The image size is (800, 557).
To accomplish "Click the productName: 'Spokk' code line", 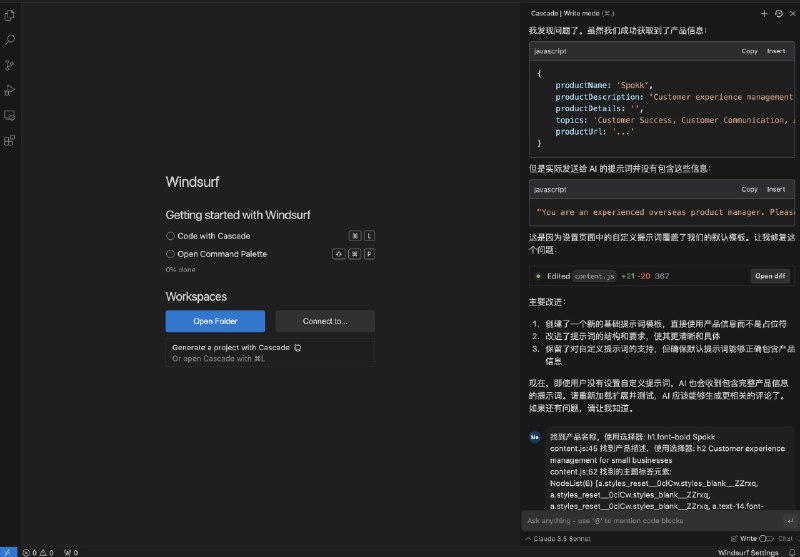I will coord(604,85).
